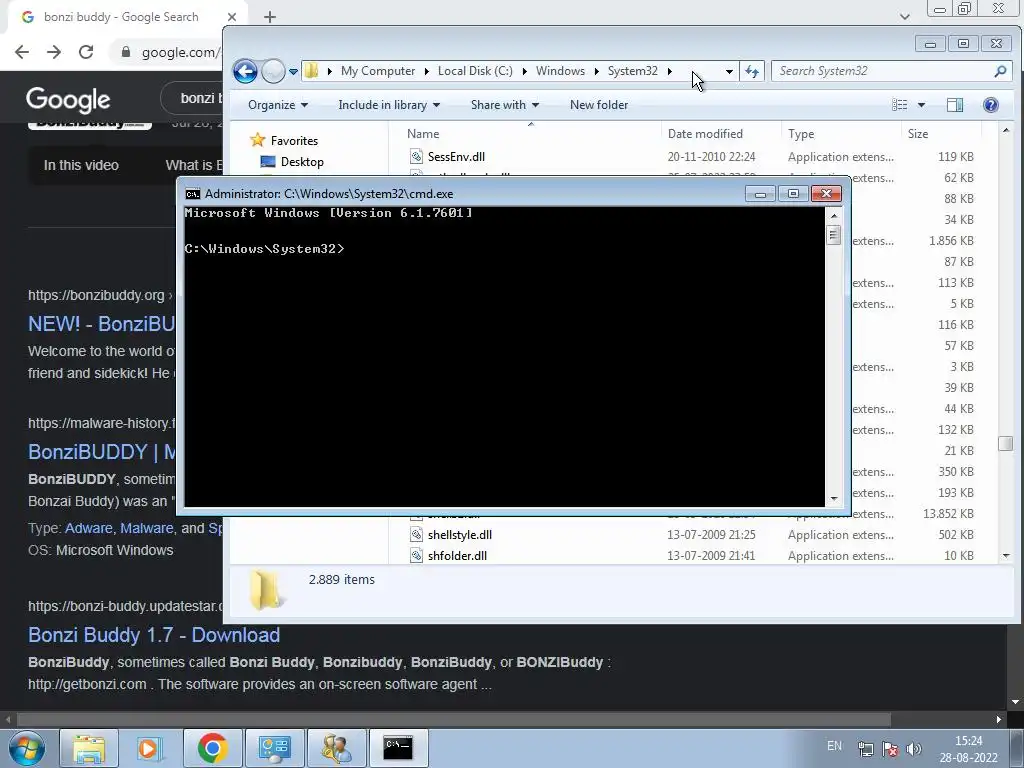Switch to cmd from taskbar
The image size is (1024, 768).
[398, 748]
